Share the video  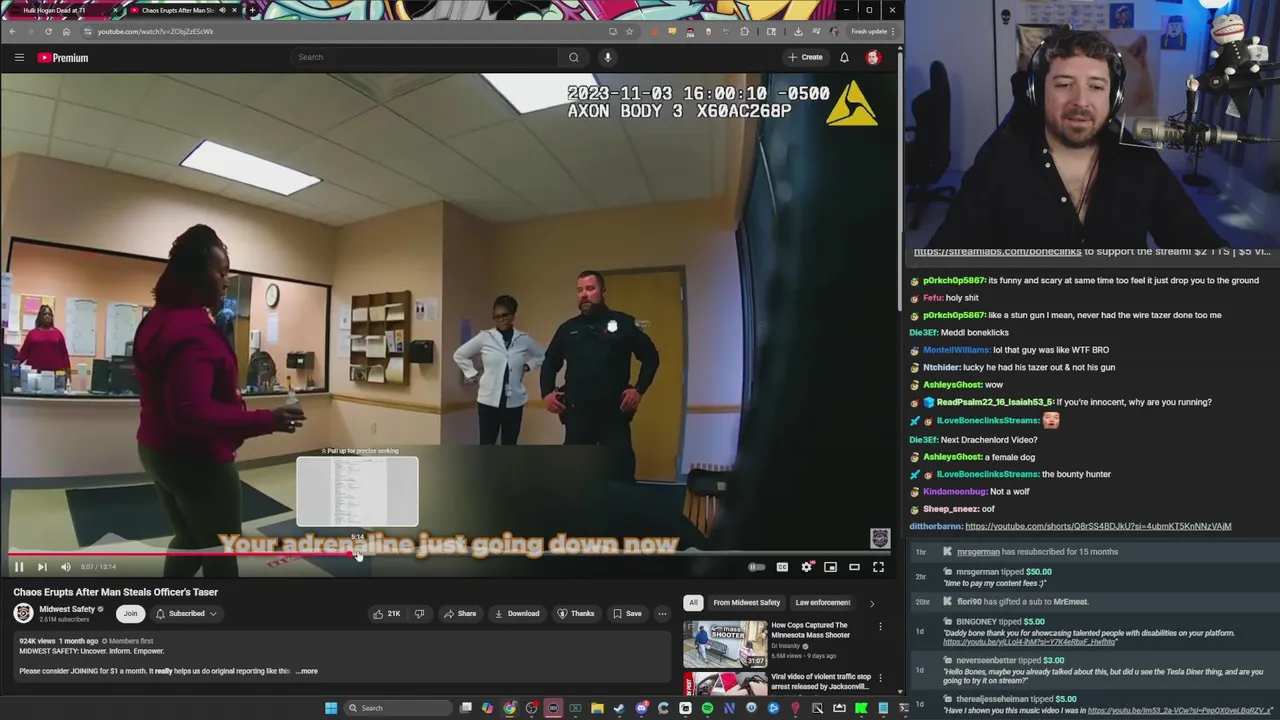pos(460,613)
